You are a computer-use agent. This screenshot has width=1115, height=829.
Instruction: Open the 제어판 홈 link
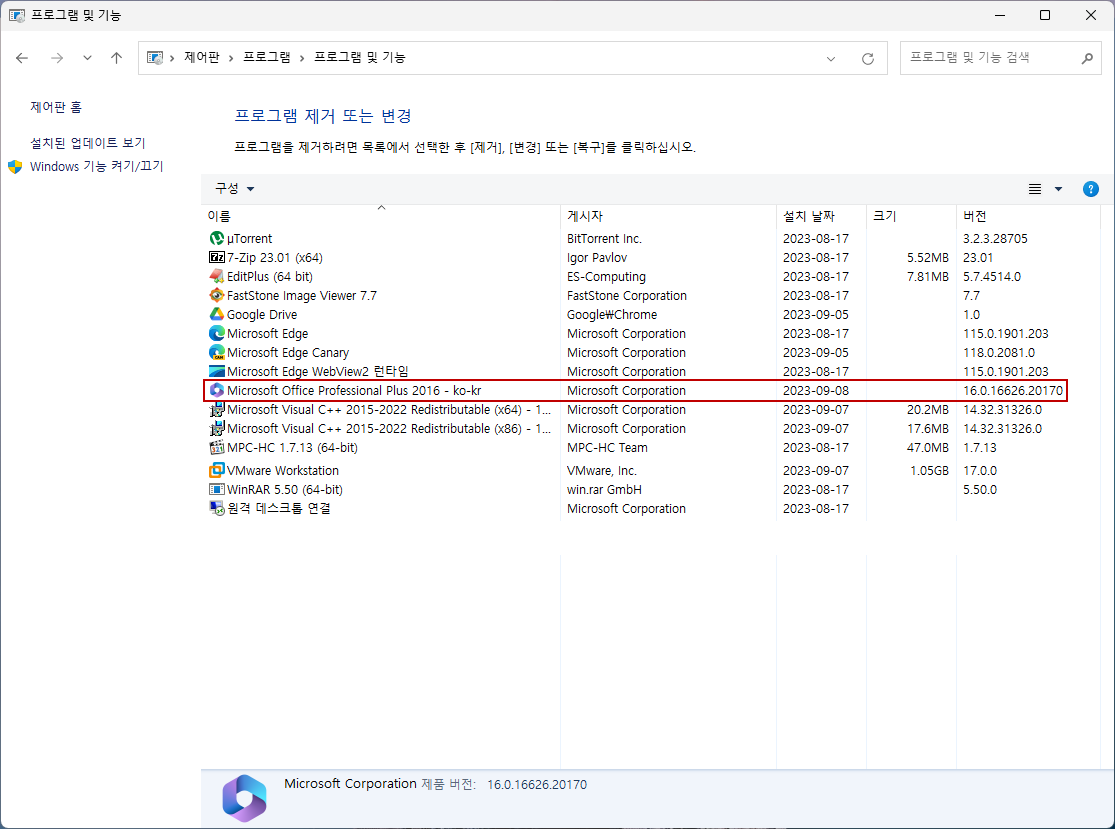(56, 107)
